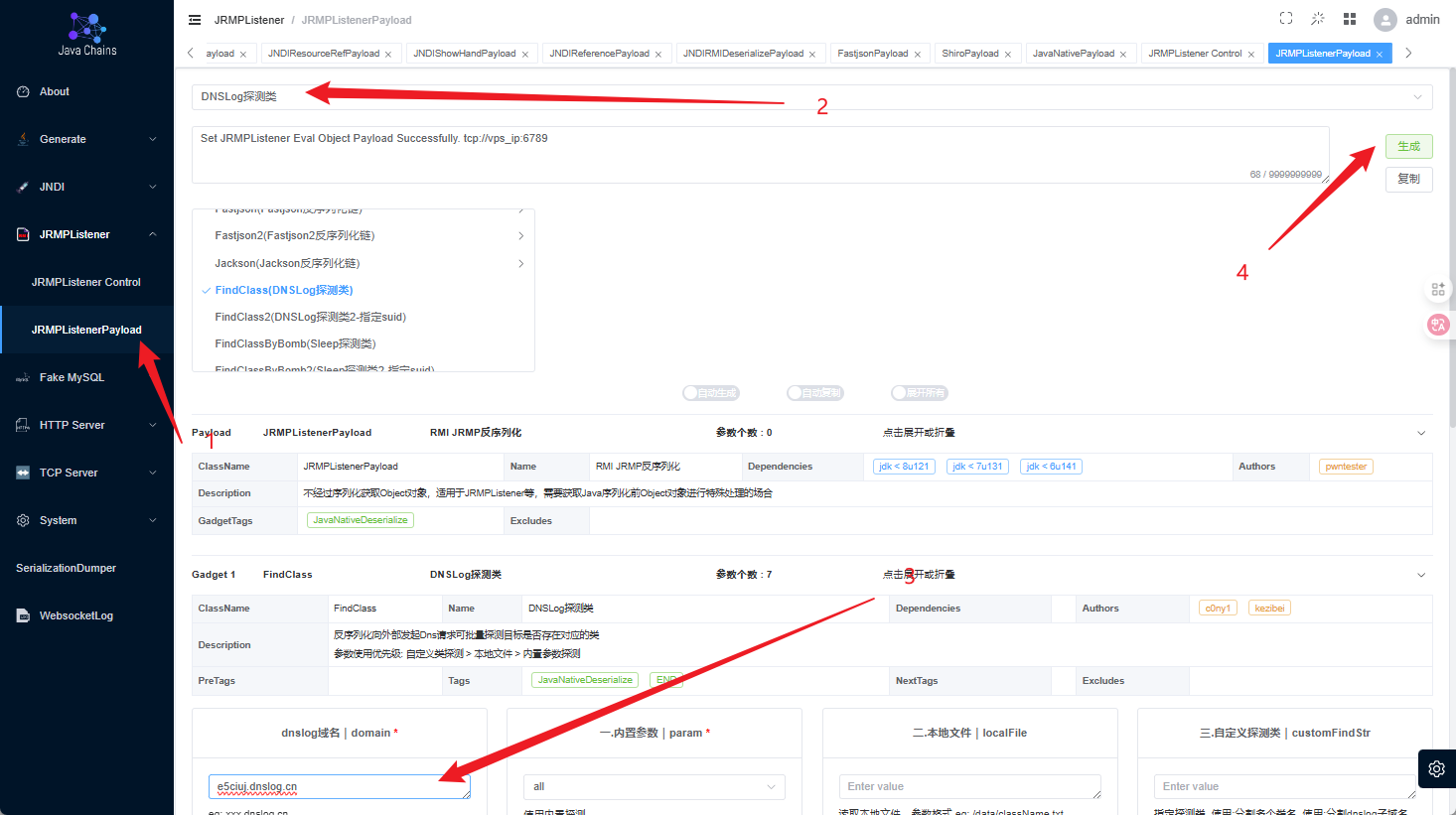Enable the 自动复制 auto-copy switch

814,393
